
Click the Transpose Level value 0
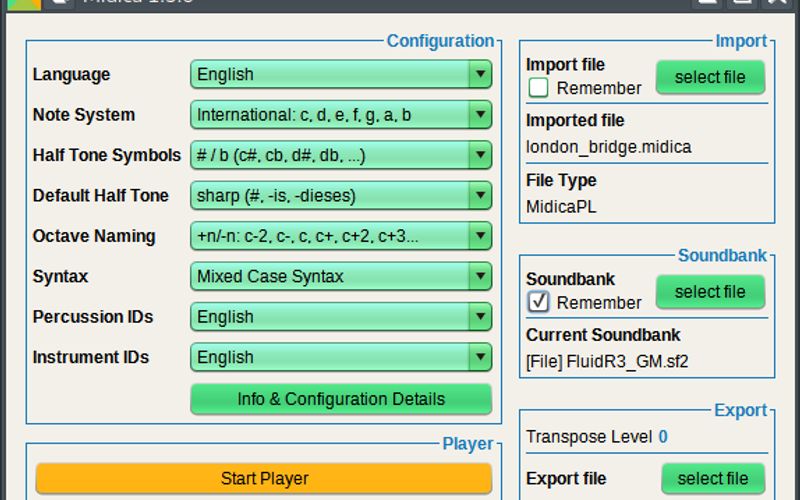pos(663,437)
